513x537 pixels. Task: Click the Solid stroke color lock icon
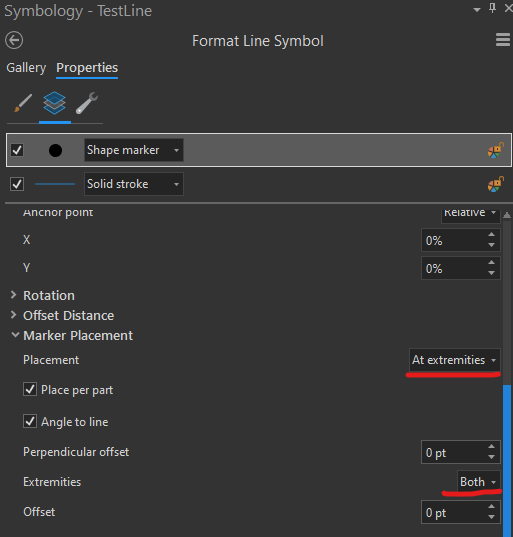click(496, 184)
